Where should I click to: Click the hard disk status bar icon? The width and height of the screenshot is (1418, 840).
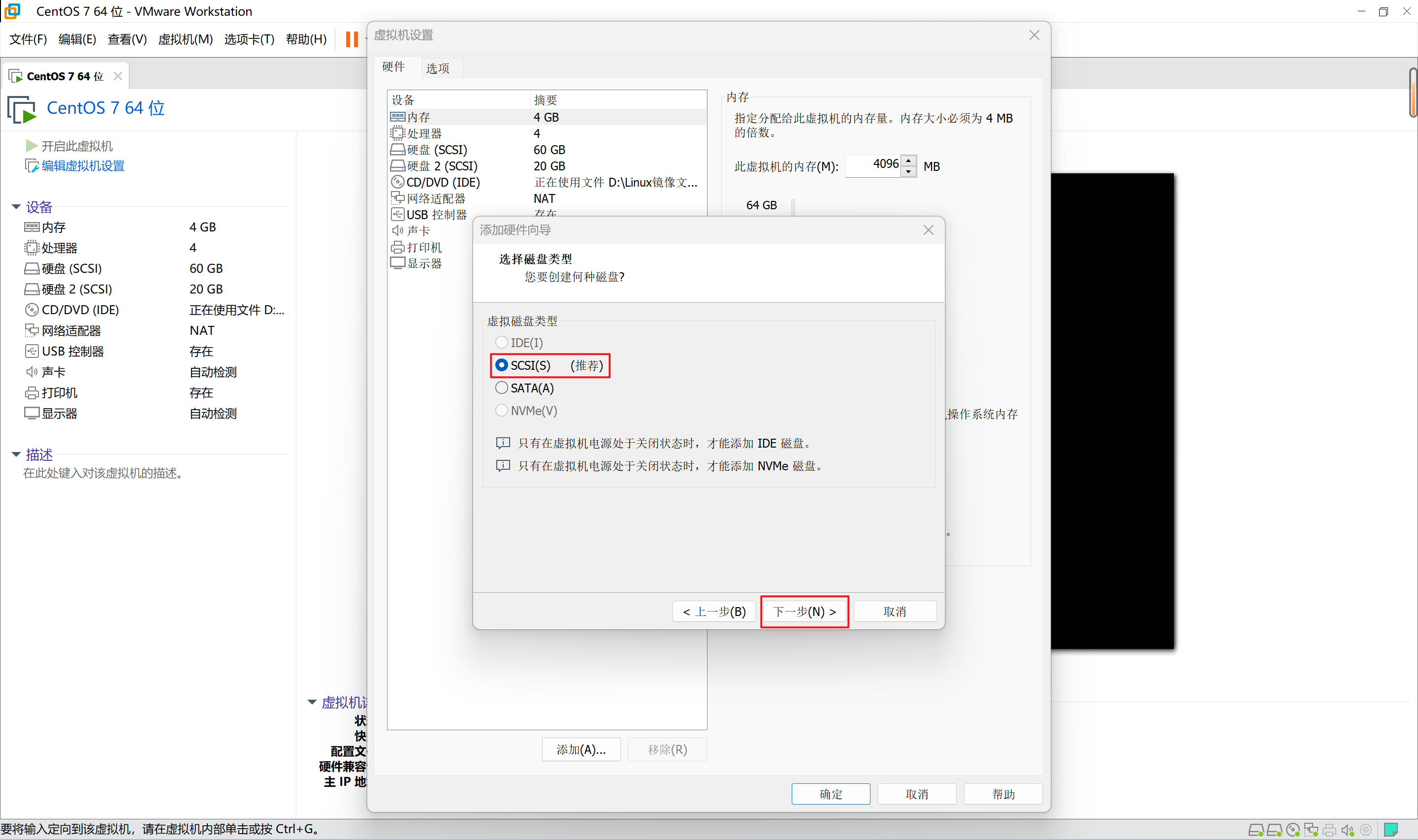tap(1256, 830)
